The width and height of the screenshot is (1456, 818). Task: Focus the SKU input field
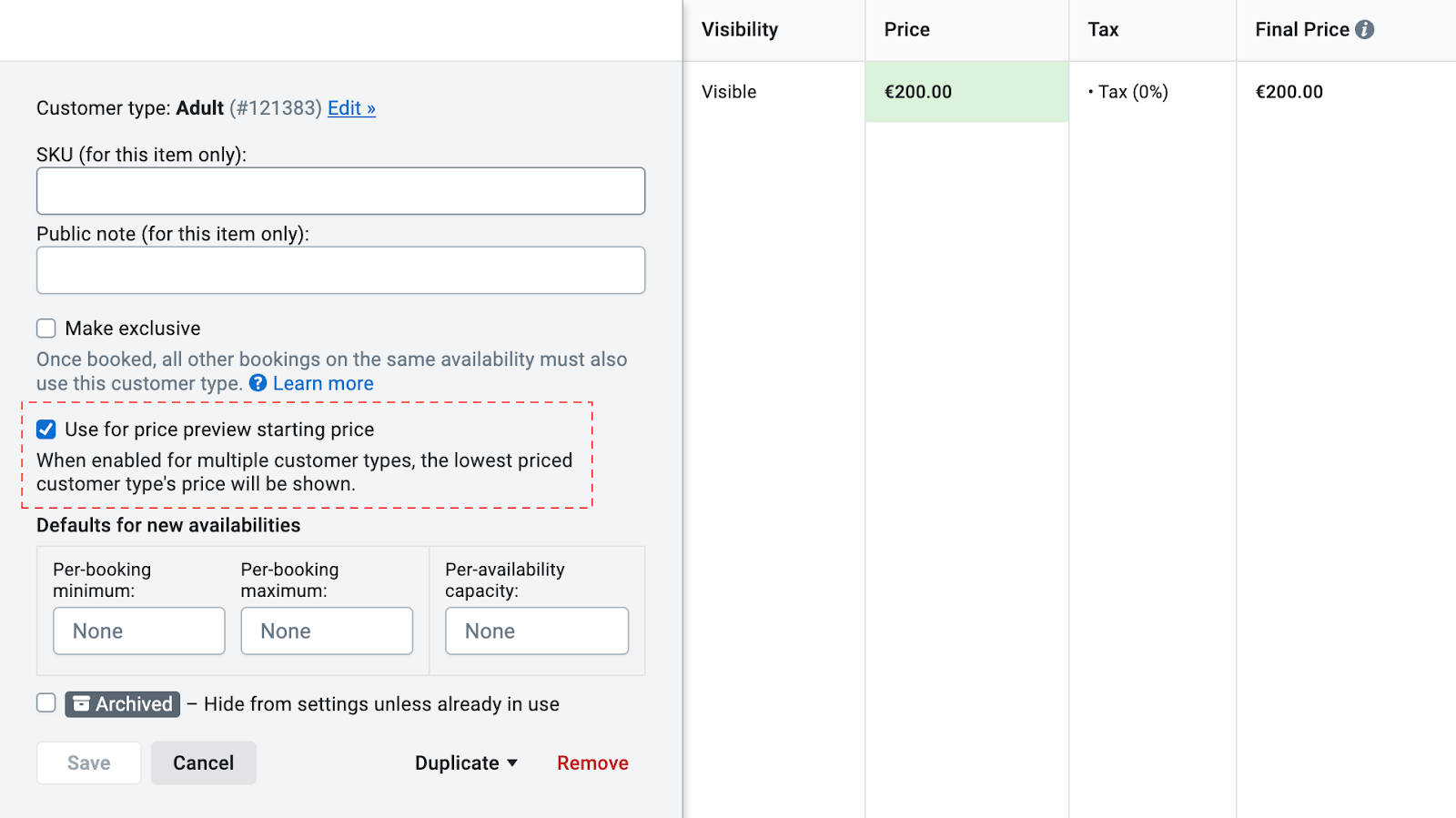[340, 191]
